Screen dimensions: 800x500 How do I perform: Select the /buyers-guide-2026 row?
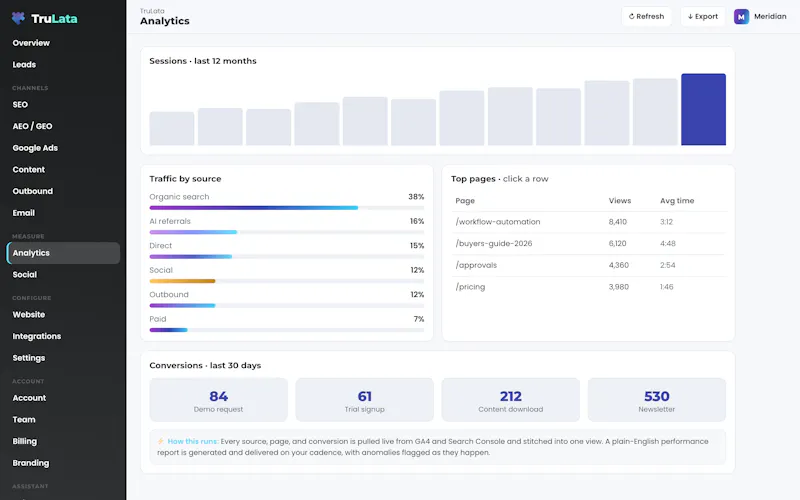tap(588, 243)
